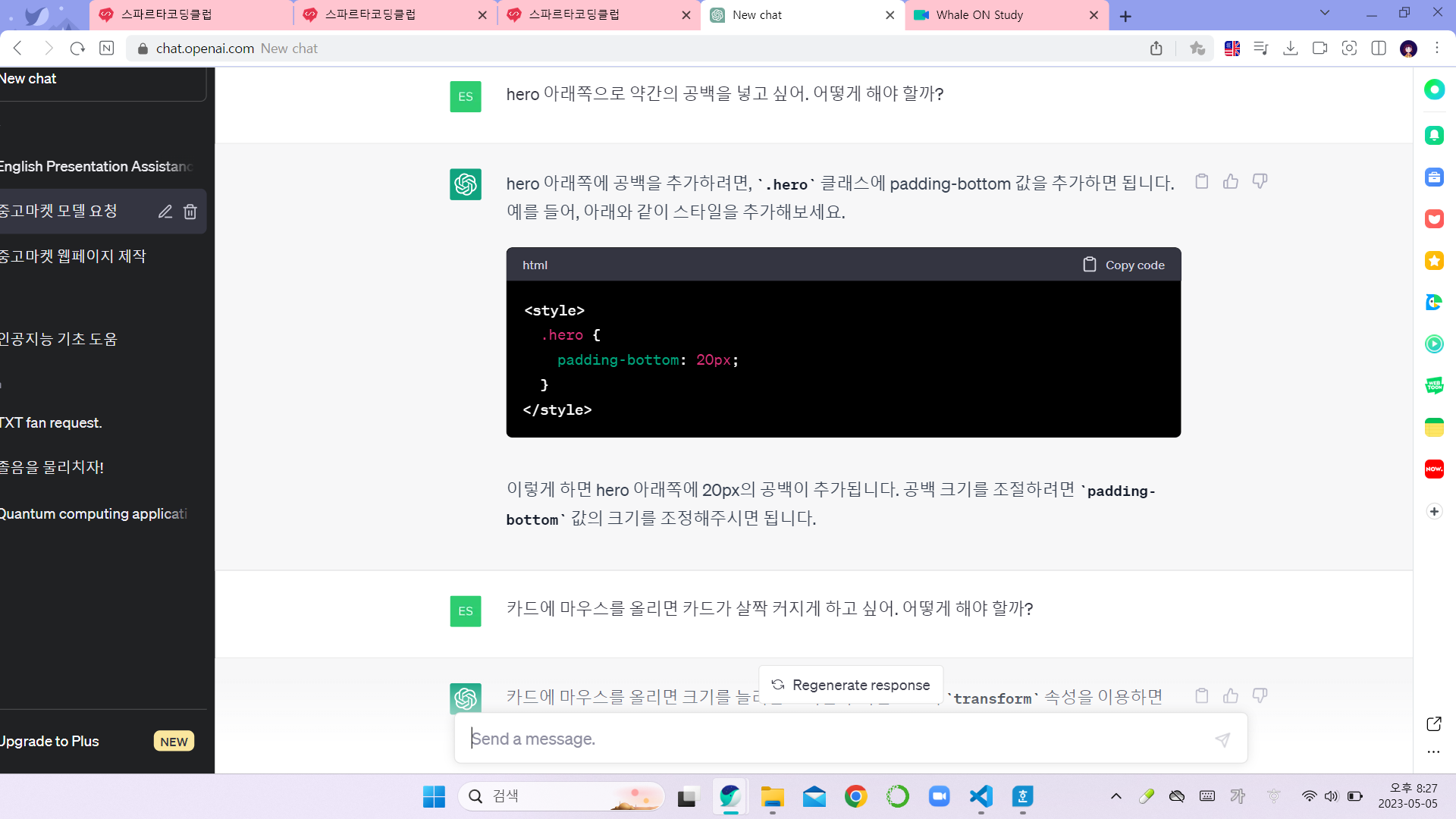Copy the first assistant response to clipboard
The height and width of the screenshot is (819, 1456).
pyautogui.click(x=1202, y=181)
